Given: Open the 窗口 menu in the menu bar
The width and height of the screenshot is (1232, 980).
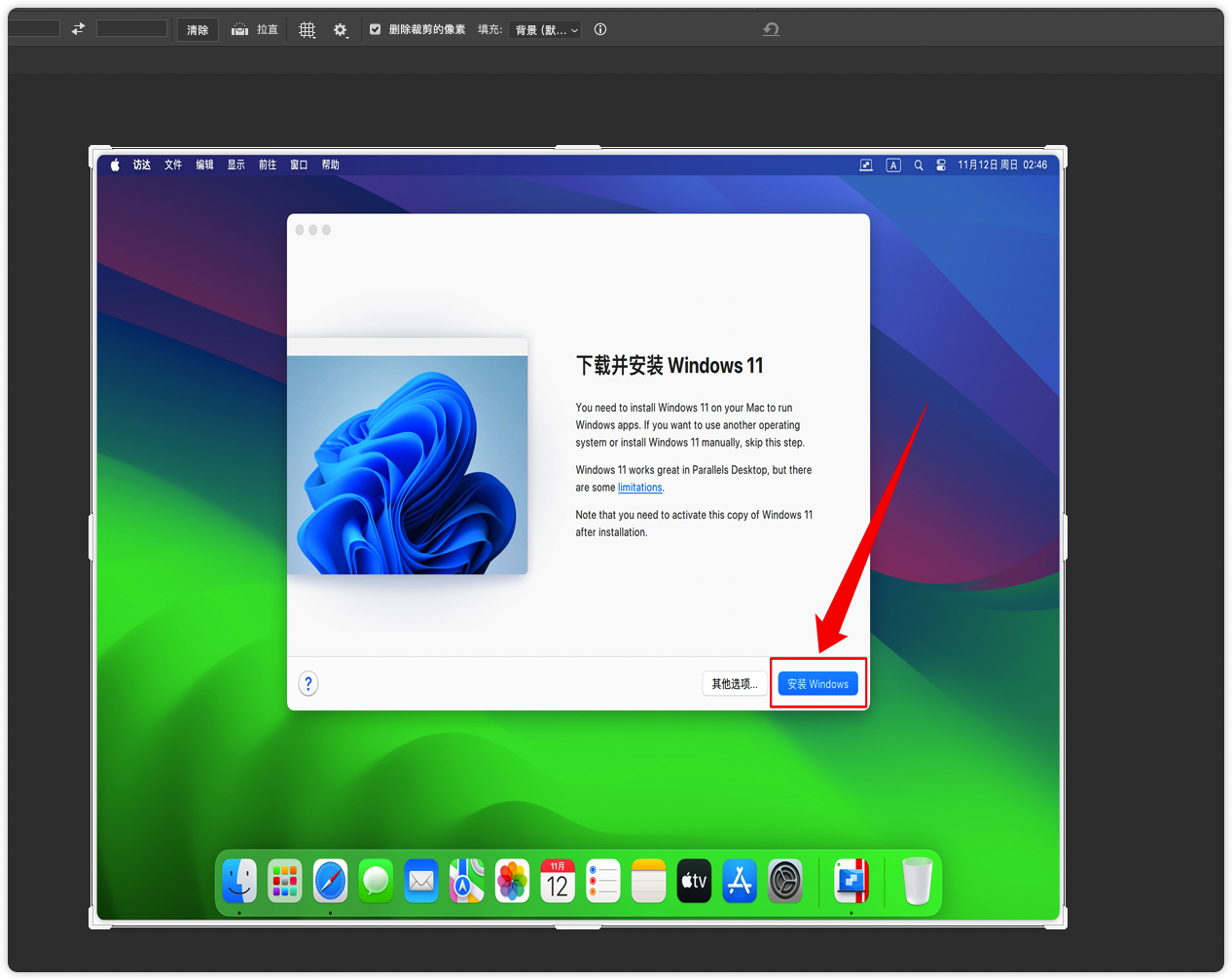Looking at the screenshot, I should tap(299, 165).
